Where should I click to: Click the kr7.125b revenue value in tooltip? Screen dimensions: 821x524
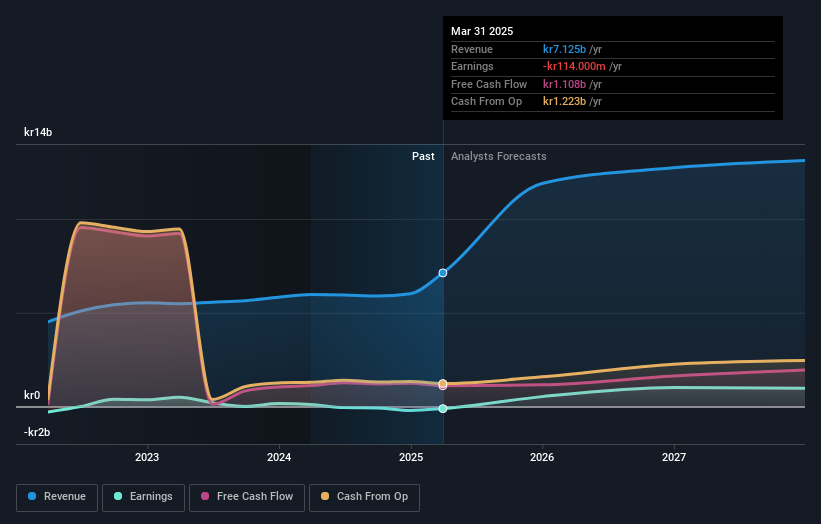(564, 49)
